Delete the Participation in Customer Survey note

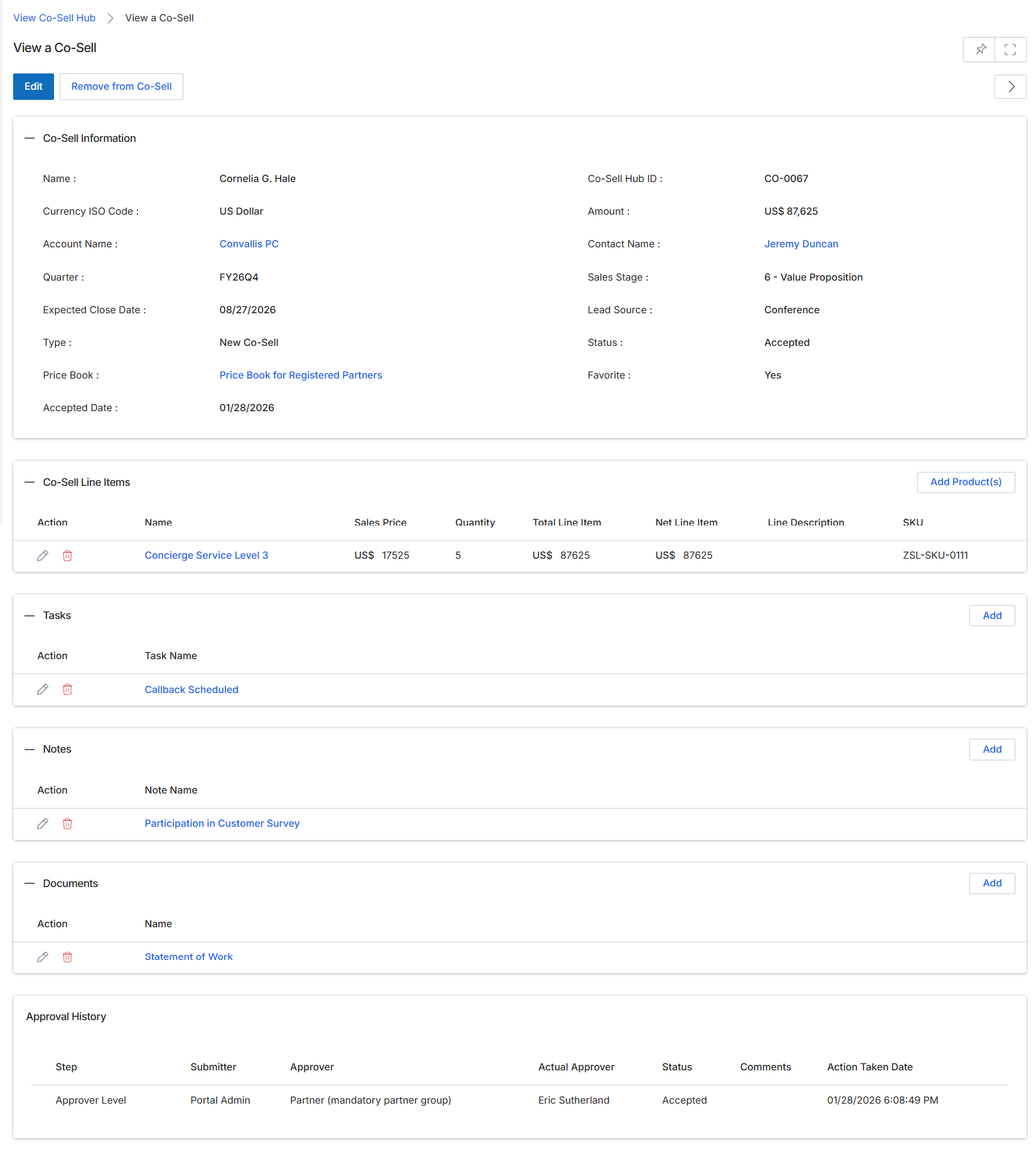click(x=67, y=824)
